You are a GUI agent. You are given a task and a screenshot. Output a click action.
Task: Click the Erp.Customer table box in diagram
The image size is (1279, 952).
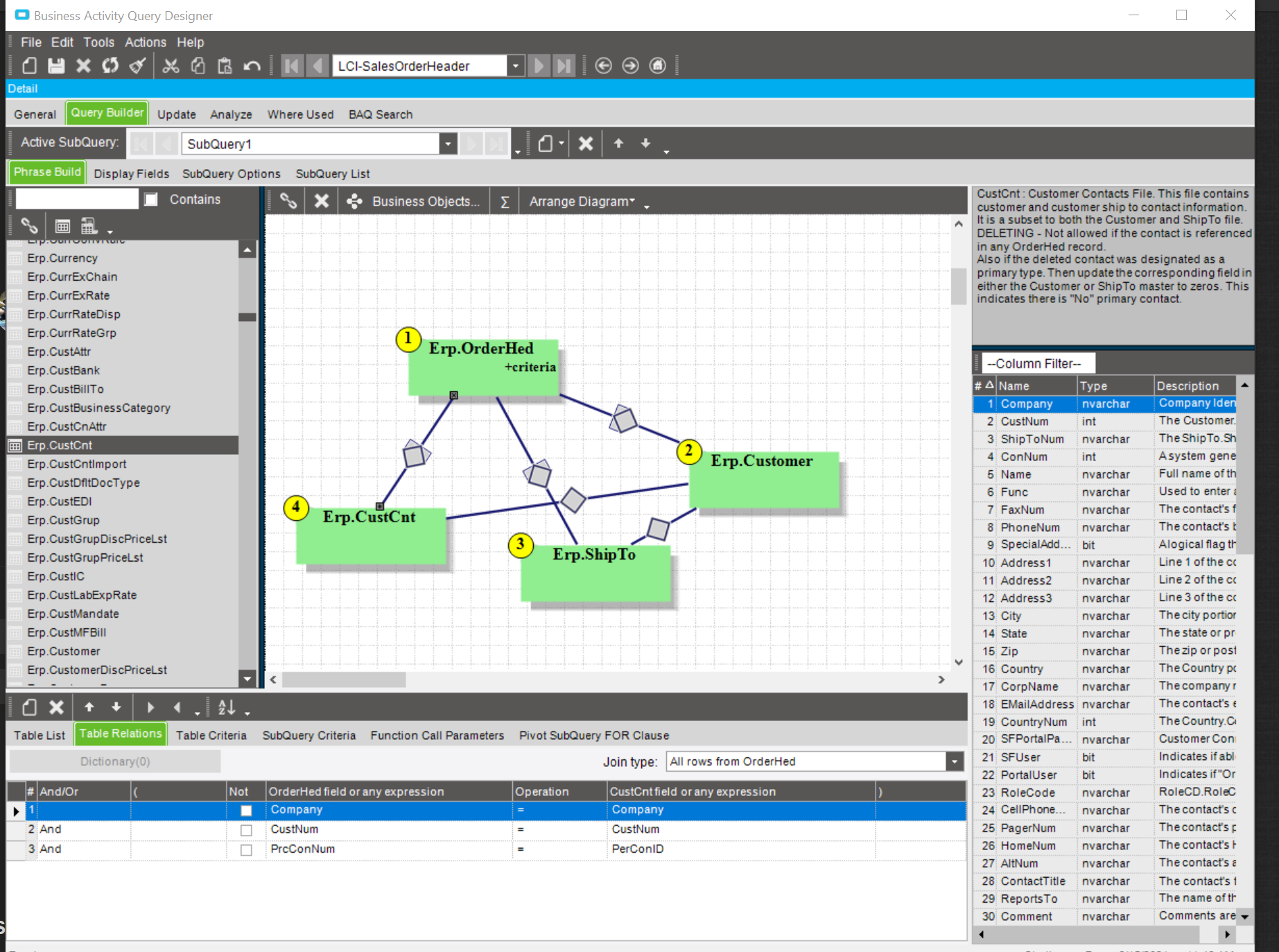[x=764, y=480]
